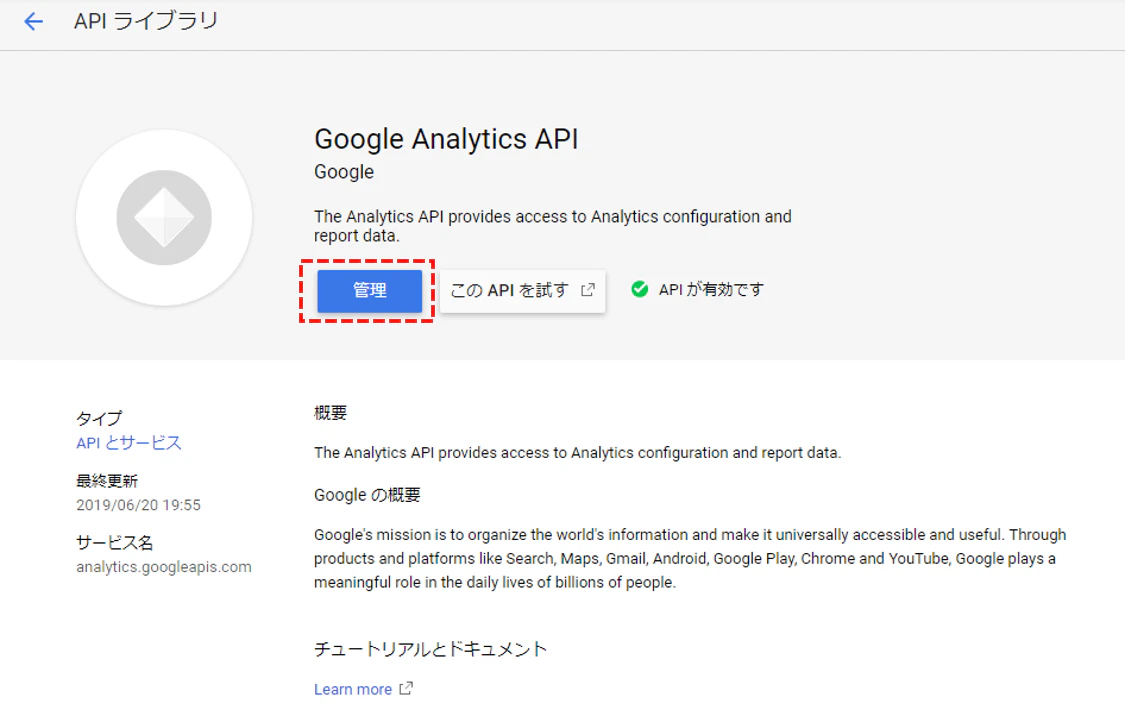Screen dimensions: 1125x716
Task: Click the API が有効です status text
Action: point(711,290)
